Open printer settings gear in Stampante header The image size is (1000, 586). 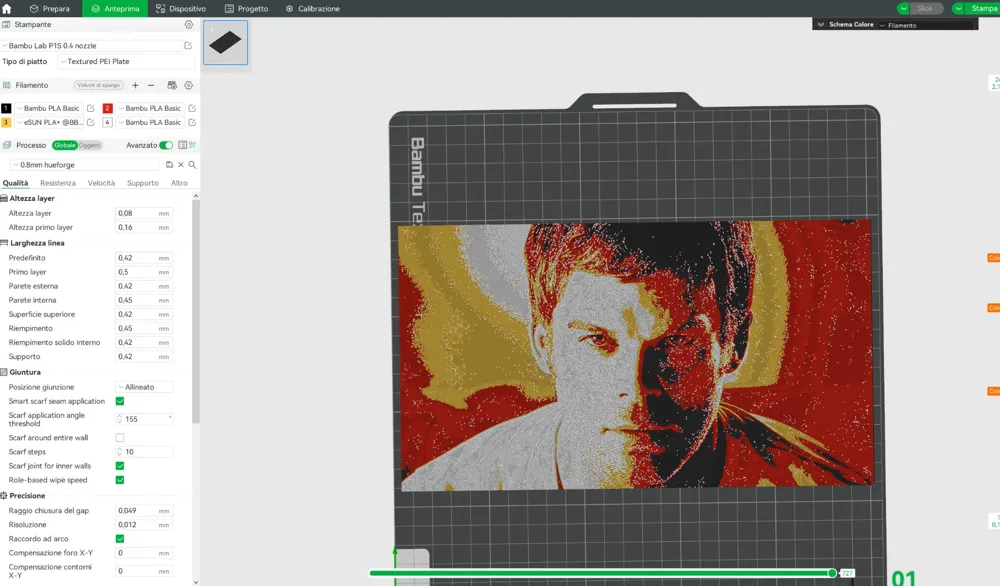pyautogui.click(x=189, y=25)
